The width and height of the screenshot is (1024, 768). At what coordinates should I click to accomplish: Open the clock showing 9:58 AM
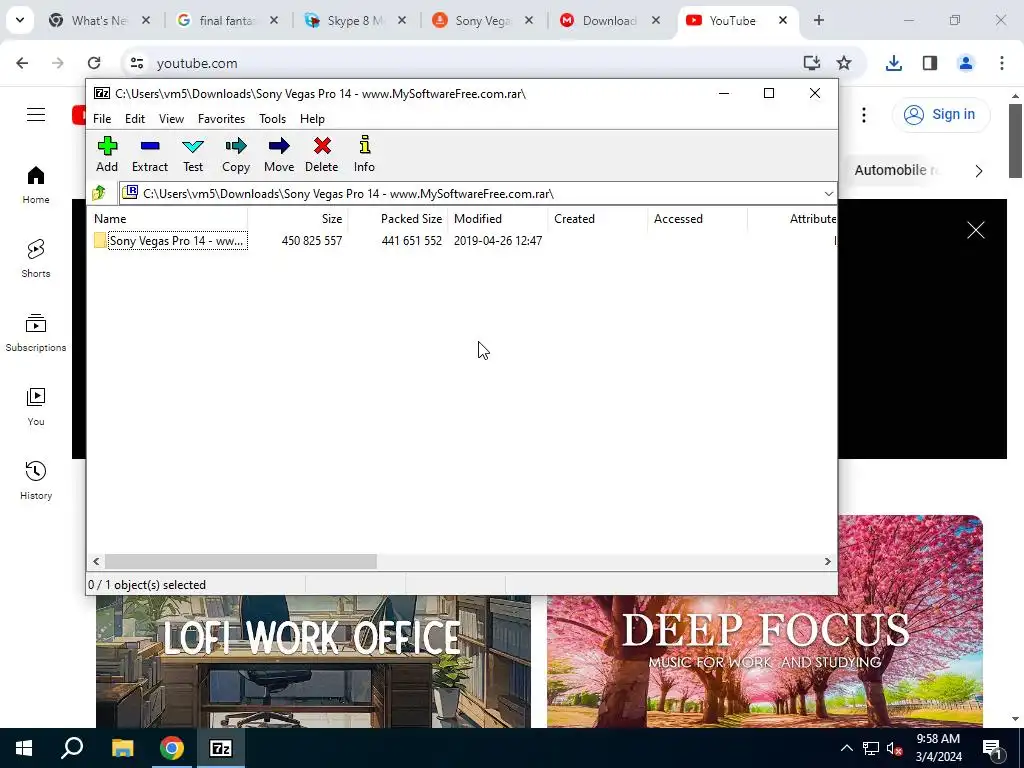[x=938, y=748]
